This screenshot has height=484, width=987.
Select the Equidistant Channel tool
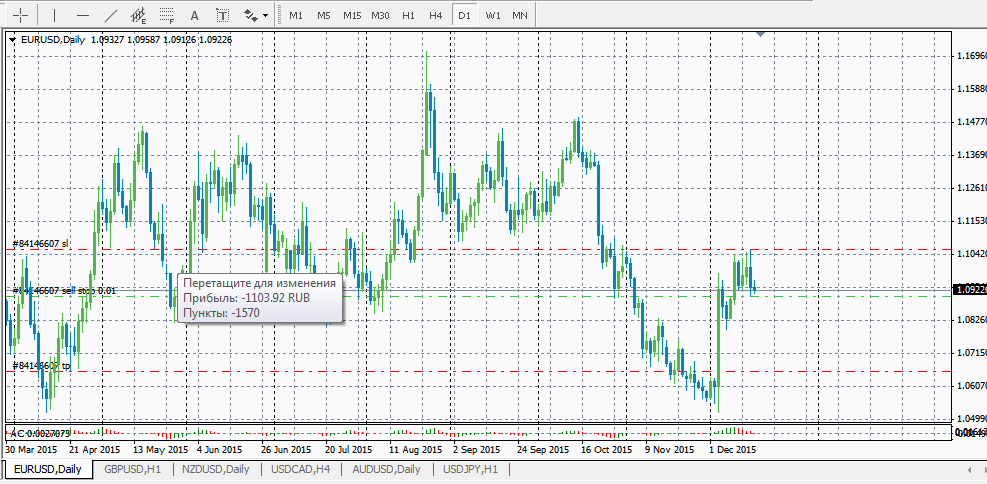pyautogui.click(x=138, y=15)
